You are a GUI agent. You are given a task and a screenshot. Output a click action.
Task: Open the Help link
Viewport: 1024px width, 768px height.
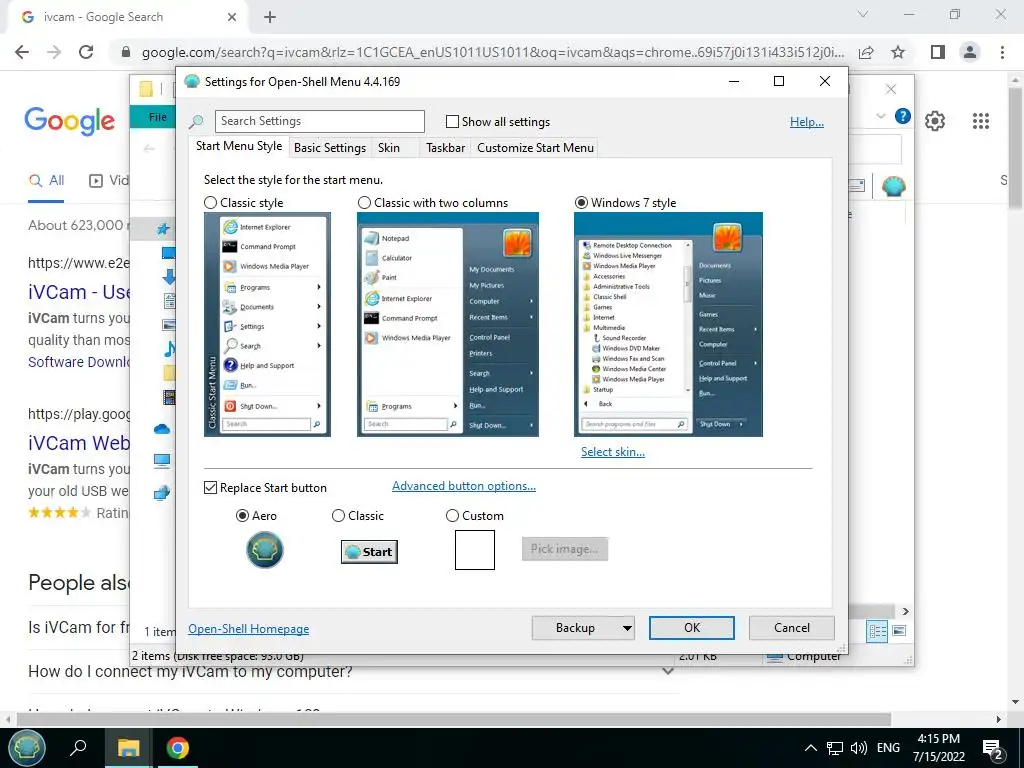coord(807,121)
